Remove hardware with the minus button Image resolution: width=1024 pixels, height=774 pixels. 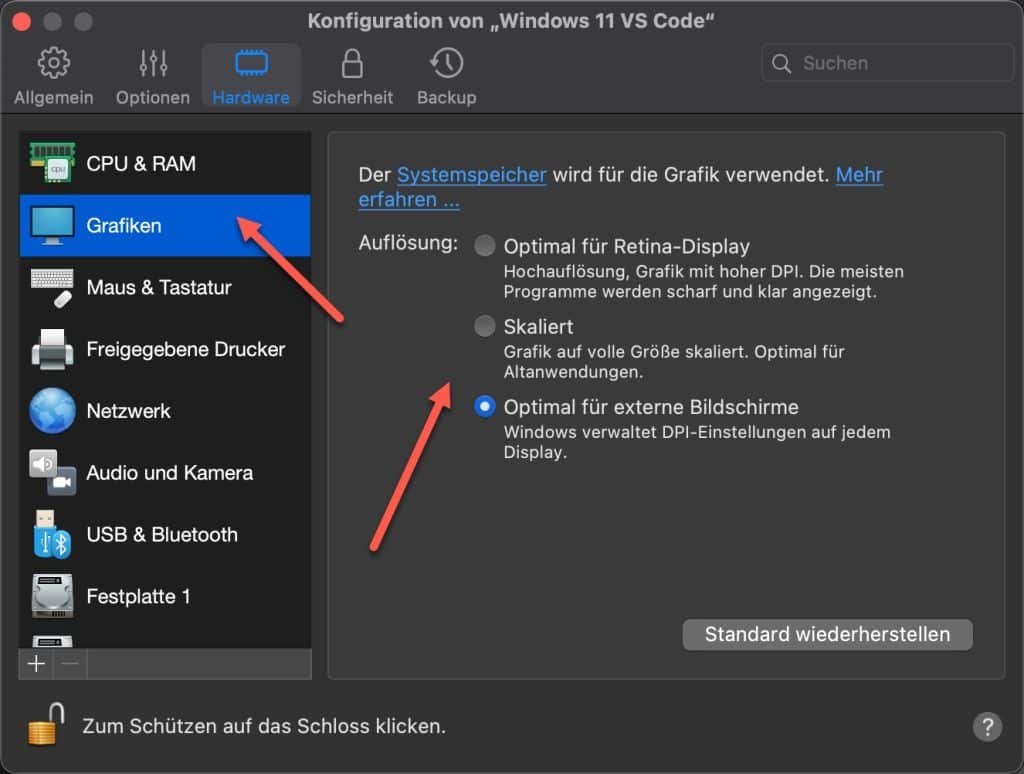66,663
